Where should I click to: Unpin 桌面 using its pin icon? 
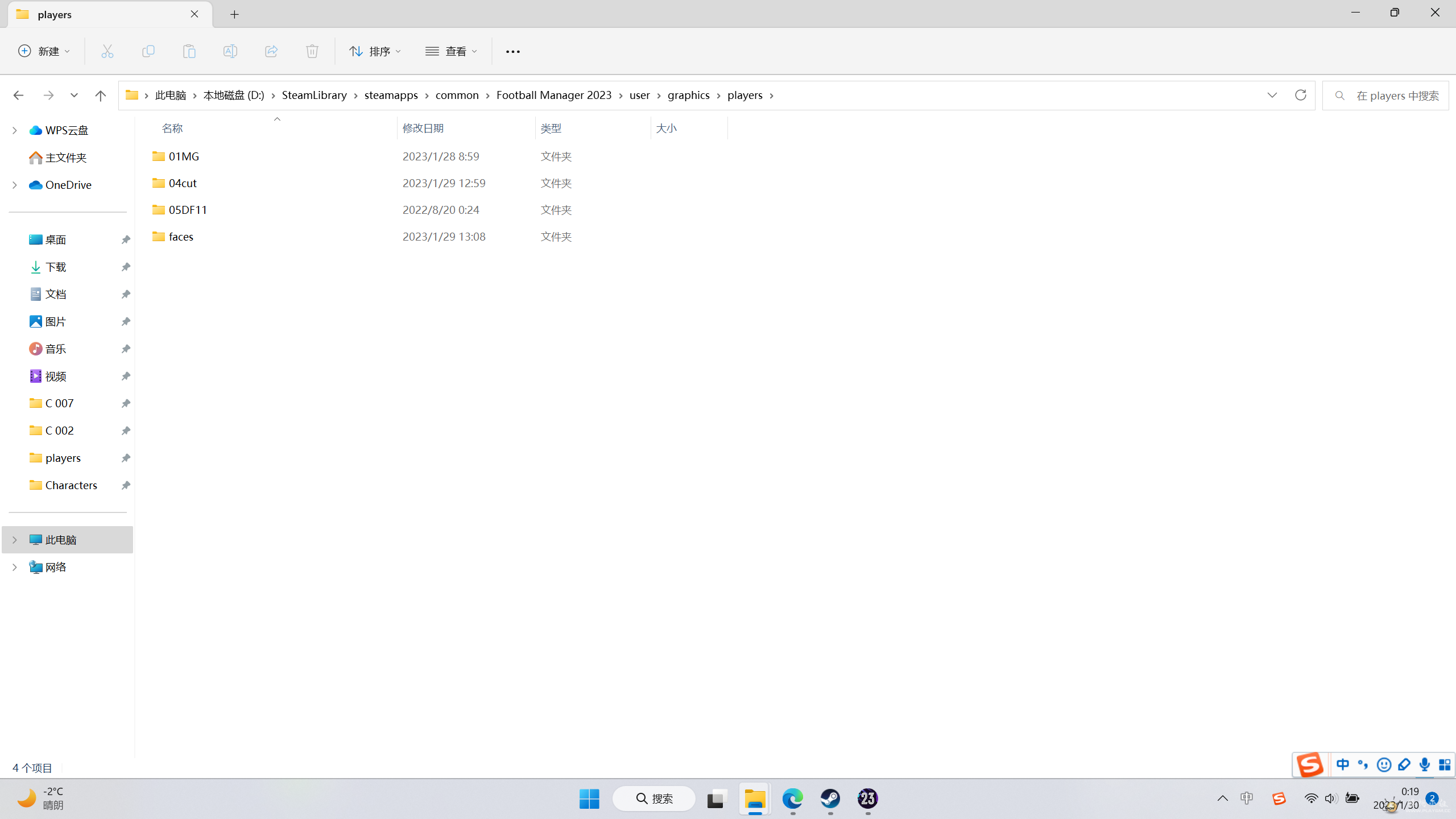point(126,239)
